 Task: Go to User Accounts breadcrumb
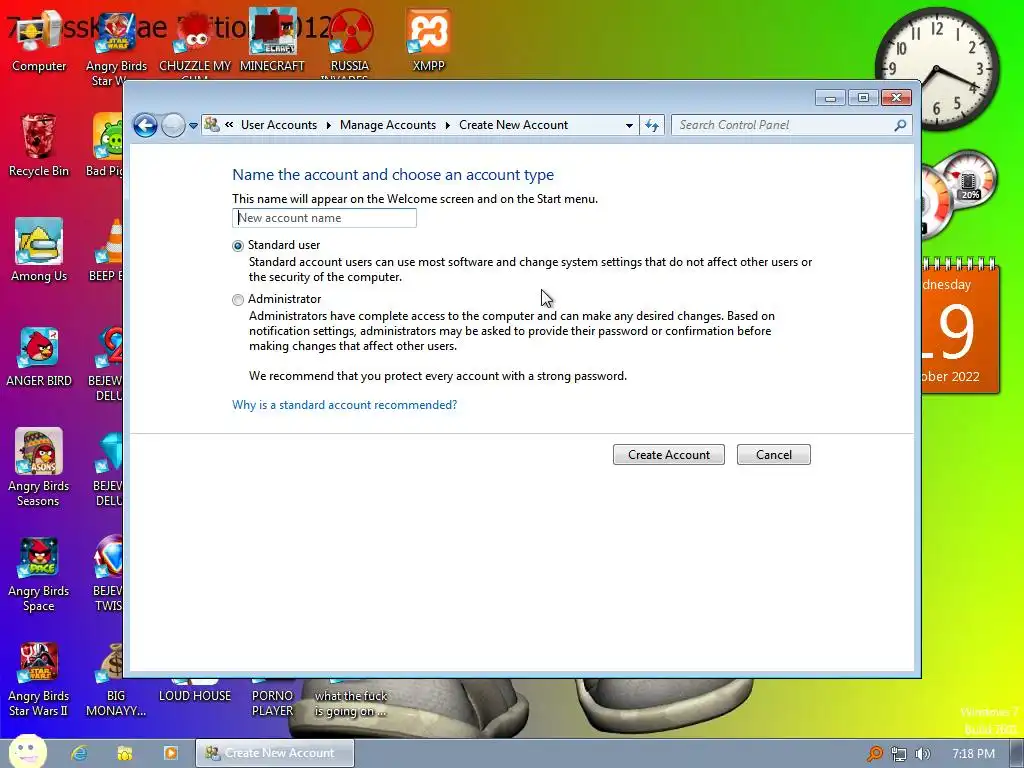tap(279, 125)
